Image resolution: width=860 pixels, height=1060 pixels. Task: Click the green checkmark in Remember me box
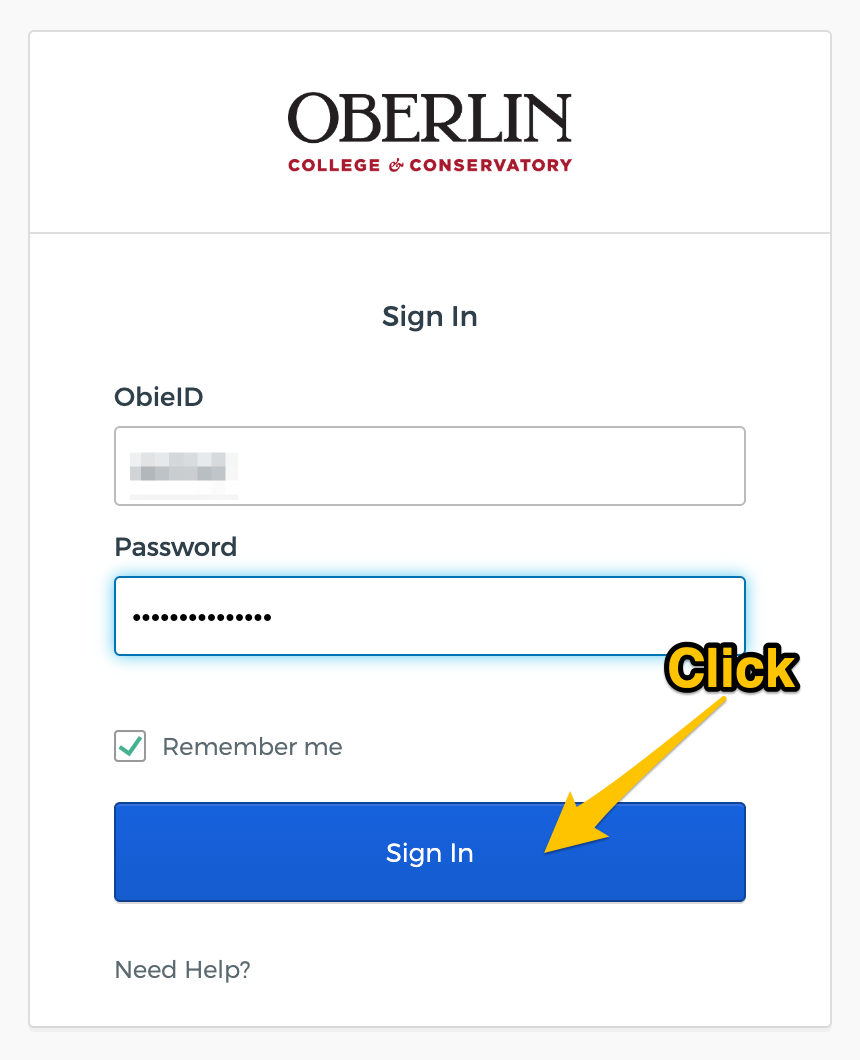130,746
